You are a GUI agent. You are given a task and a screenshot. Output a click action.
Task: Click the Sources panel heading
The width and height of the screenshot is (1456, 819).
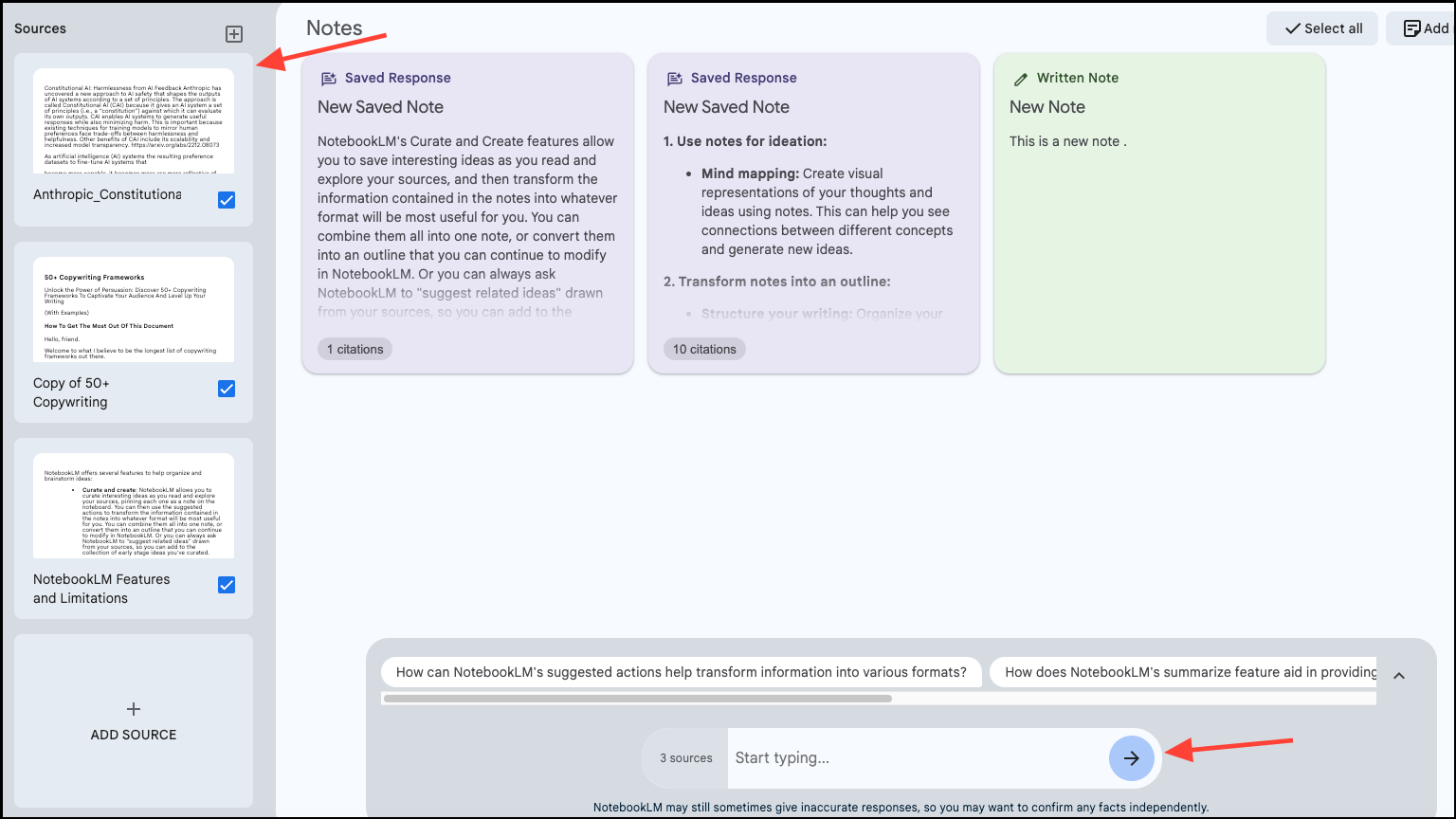pyautogui.click(x=41, y=28)
